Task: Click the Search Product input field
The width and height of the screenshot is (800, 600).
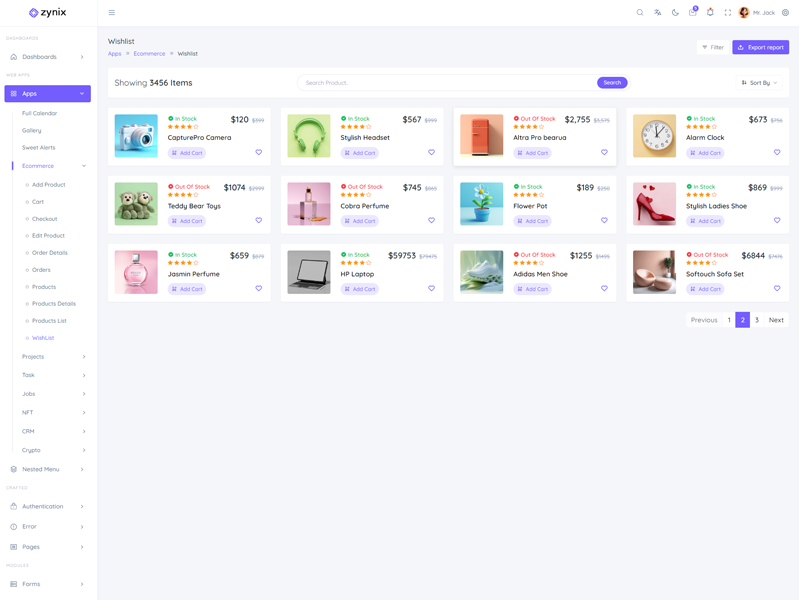Action: (x=446, y=83)
